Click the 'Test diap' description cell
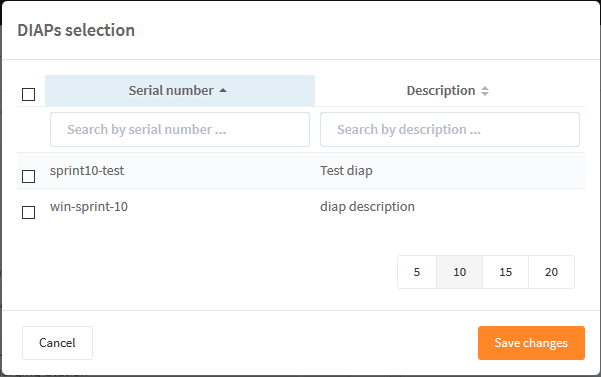 point(450,170)
